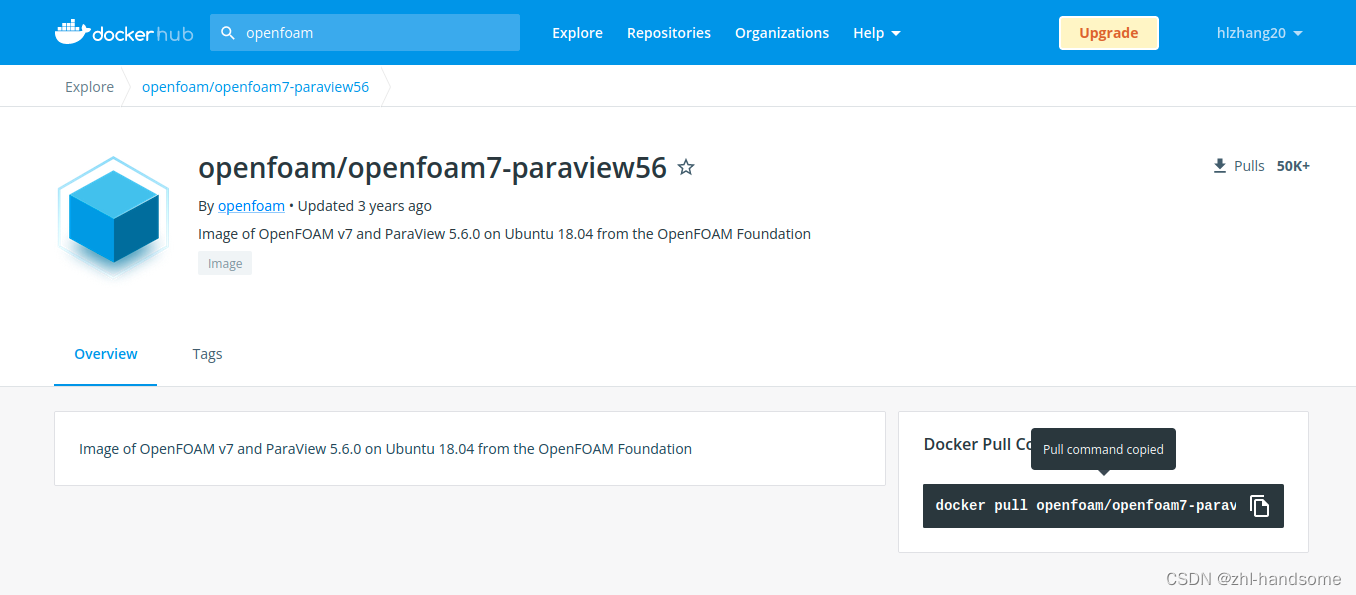Click the Image label badge
Viewport: 1356px width, 595px height.
tap(224, 262)
